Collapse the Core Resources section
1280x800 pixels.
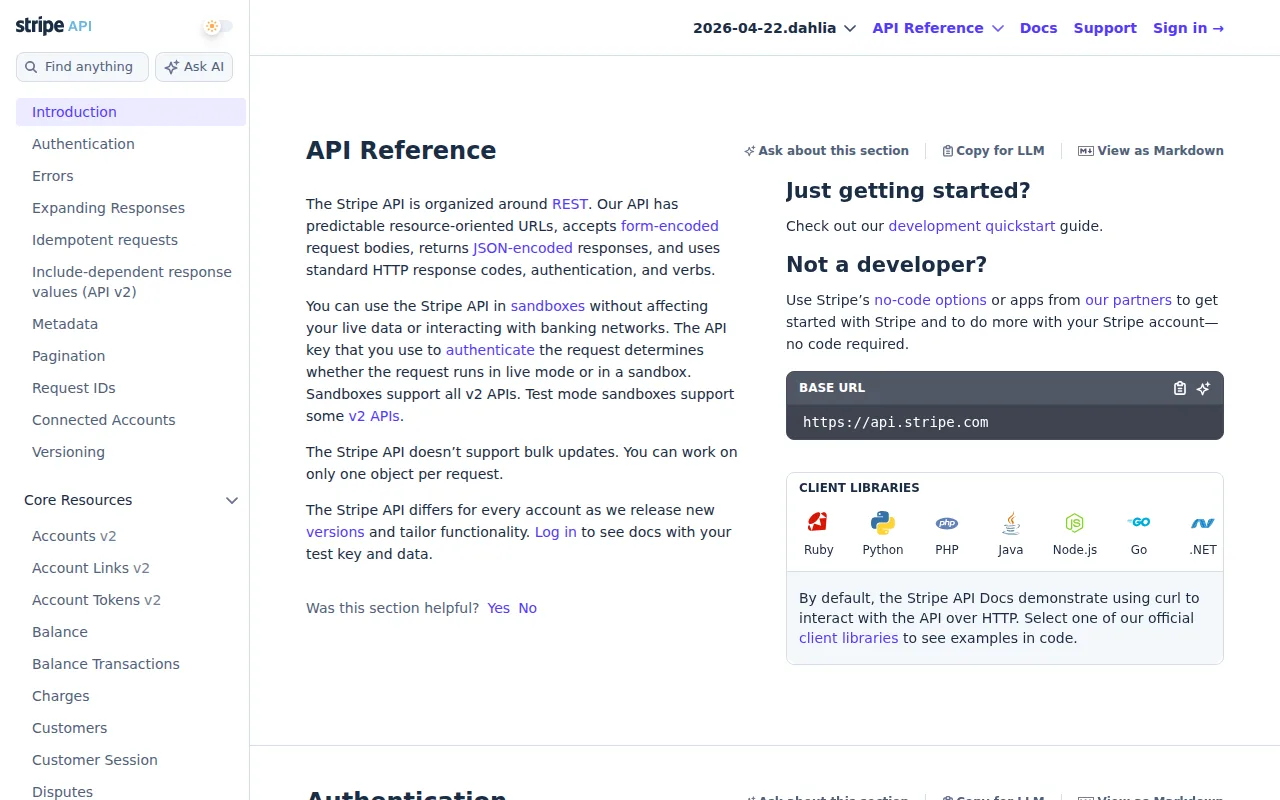[232, 500]
